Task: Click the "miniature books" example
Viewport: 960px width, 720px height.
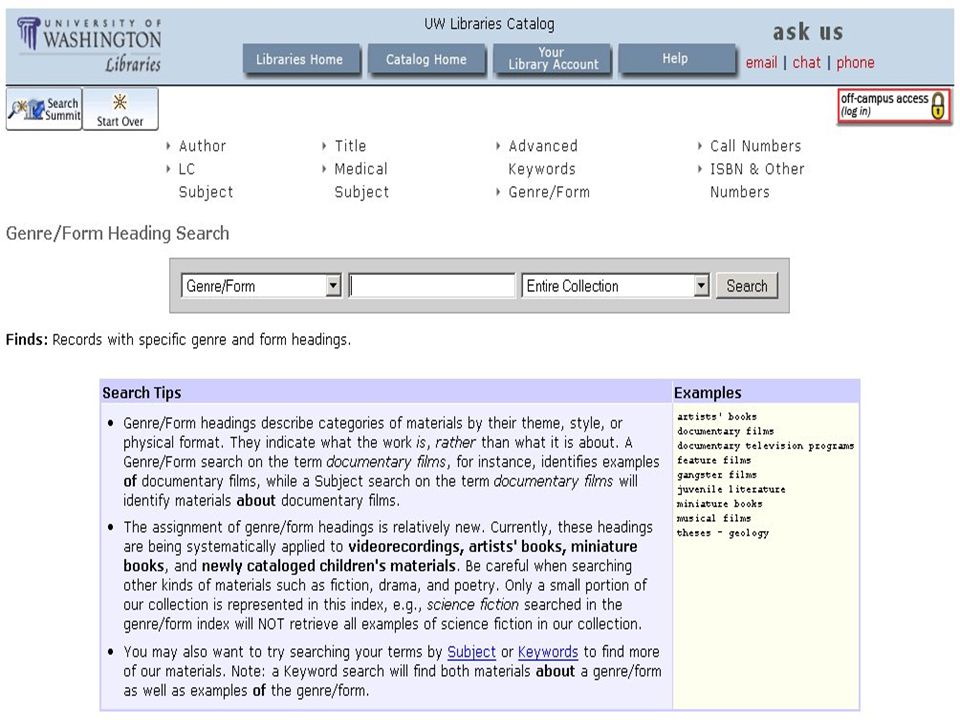Action: 720,504
